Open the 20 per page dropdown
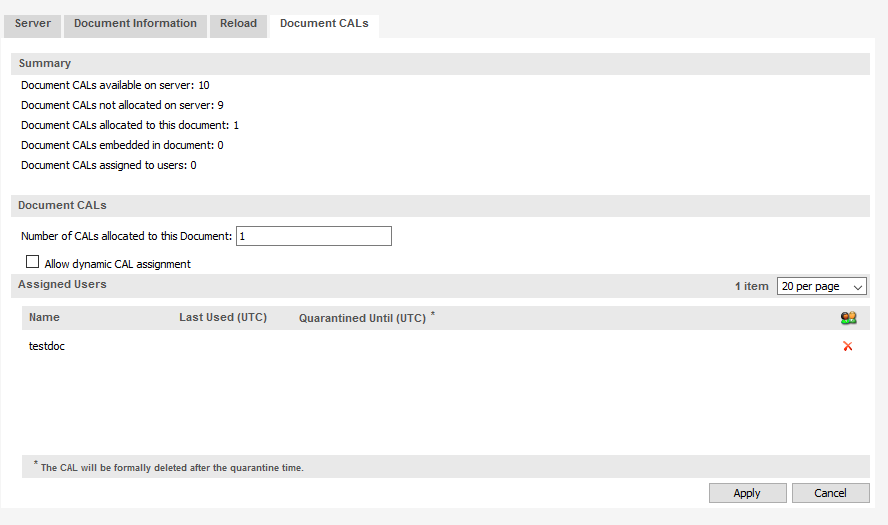 (822, 287)
